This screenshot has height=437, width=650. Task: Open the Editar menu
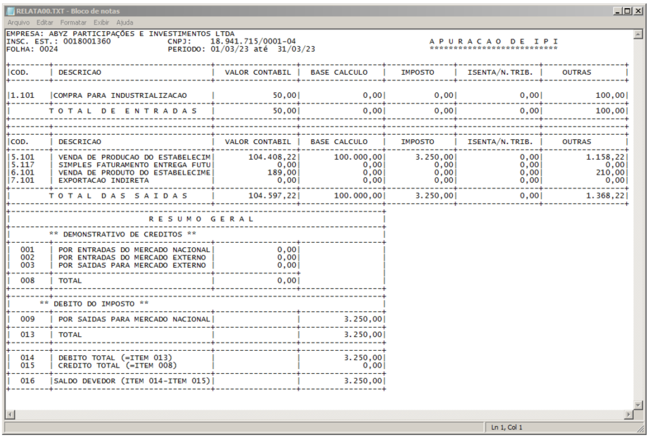point(44,22)
